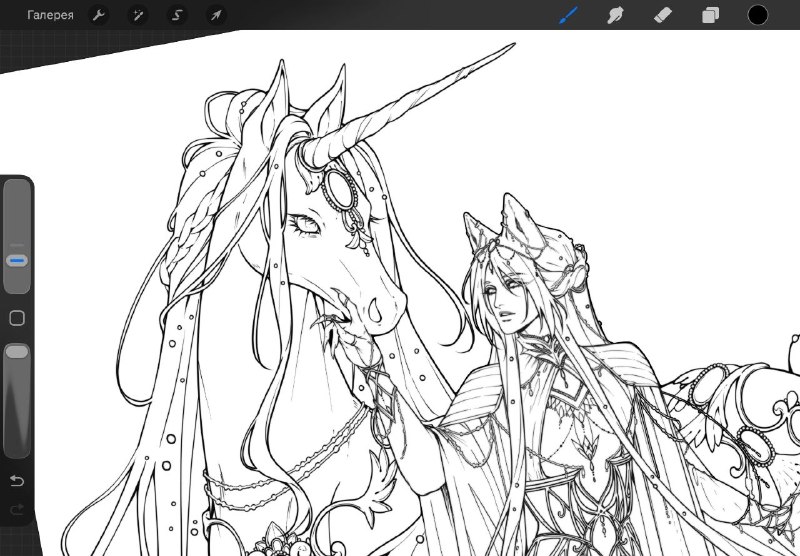Select the Eraser tool
The image size is (800, 556).
click(x=663, y=15)
